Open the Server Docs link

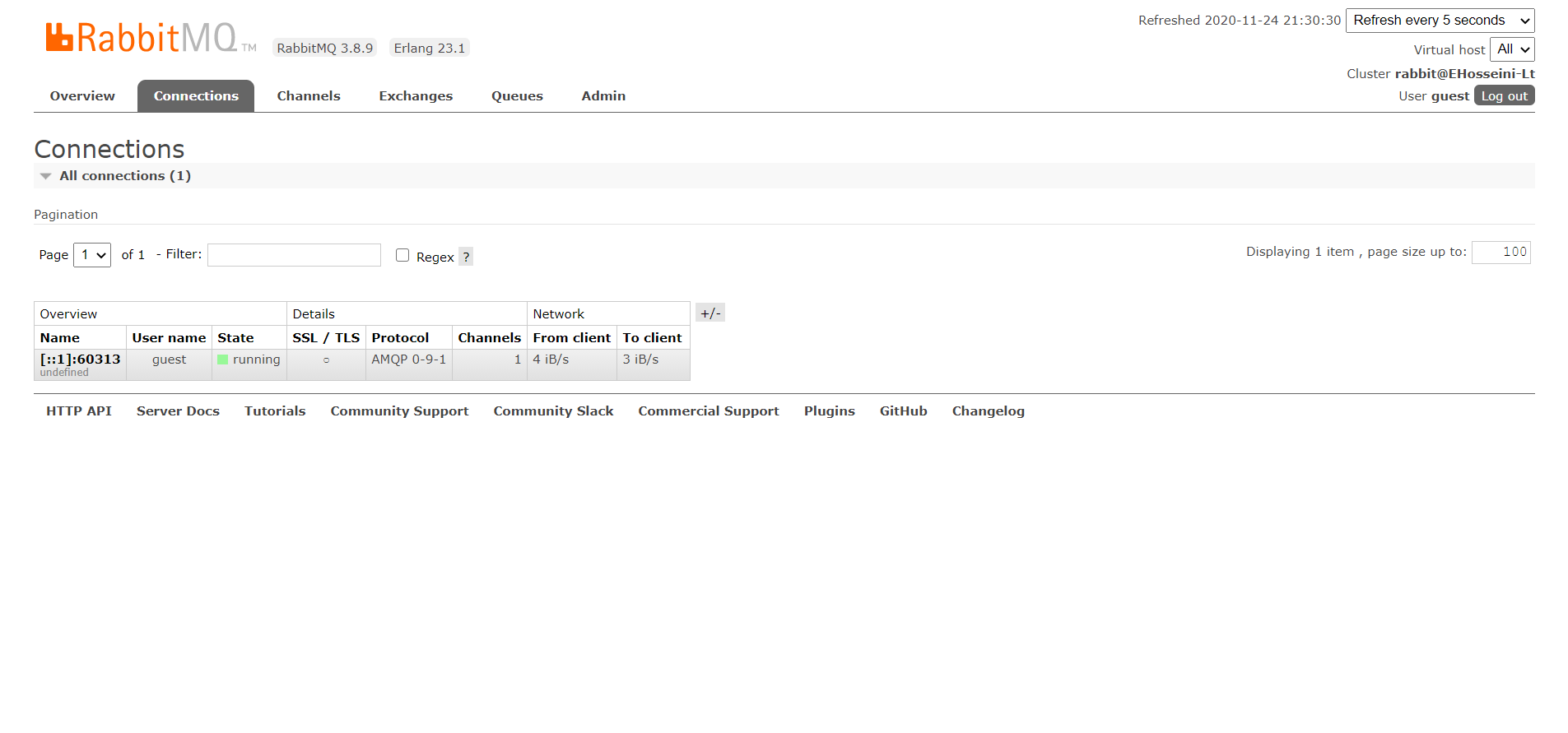coord(178,411)
